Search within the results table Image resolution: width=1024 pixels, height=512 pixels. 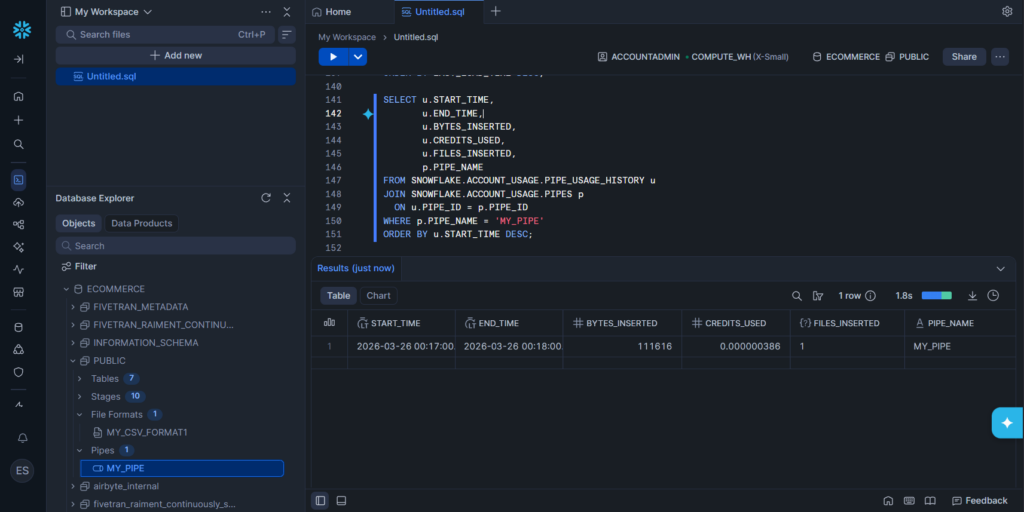coord(797,296)
